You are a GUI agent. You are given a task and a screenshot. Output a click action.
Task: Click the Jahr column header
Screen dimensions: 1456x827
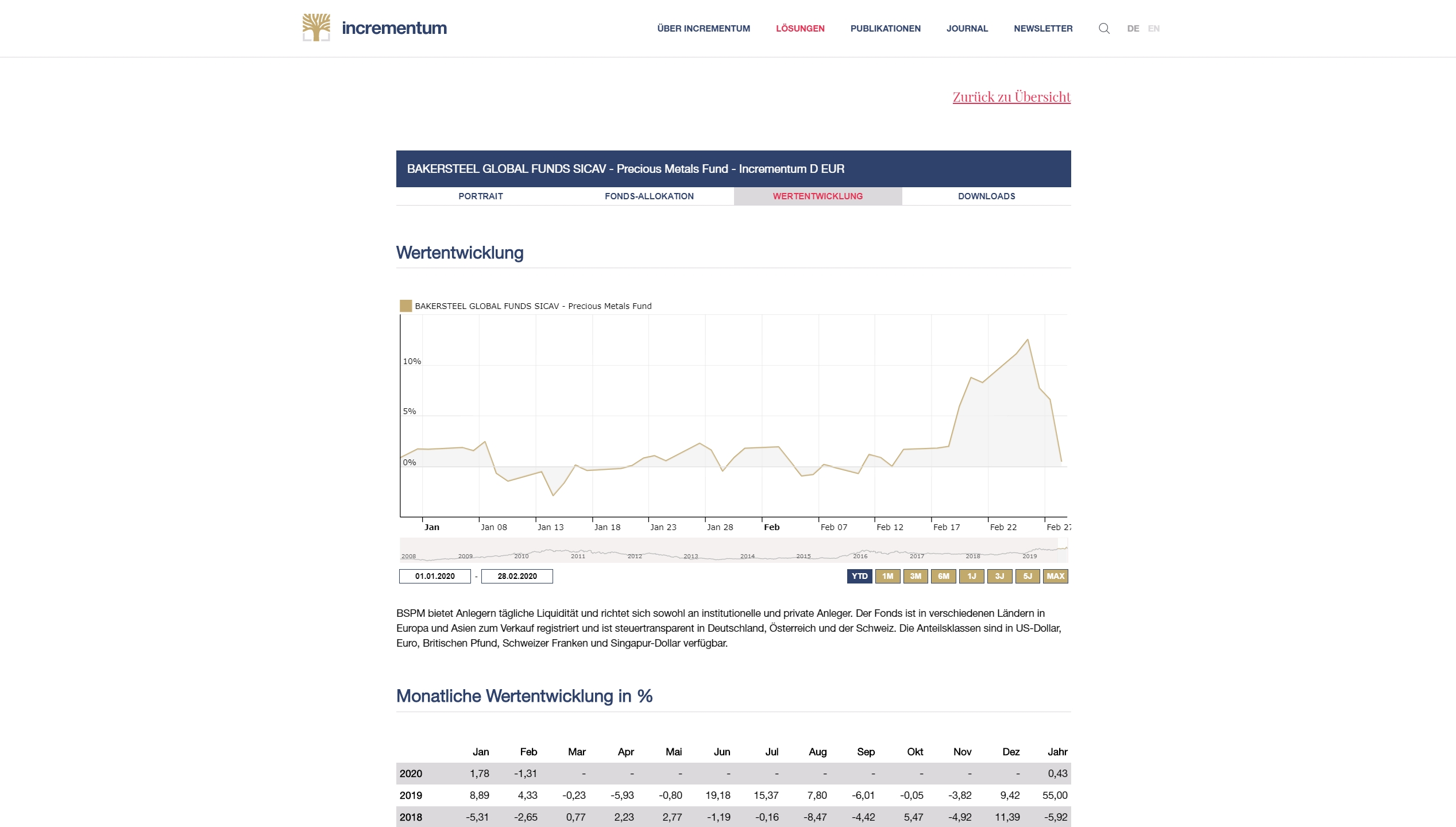pos(1057,752)
